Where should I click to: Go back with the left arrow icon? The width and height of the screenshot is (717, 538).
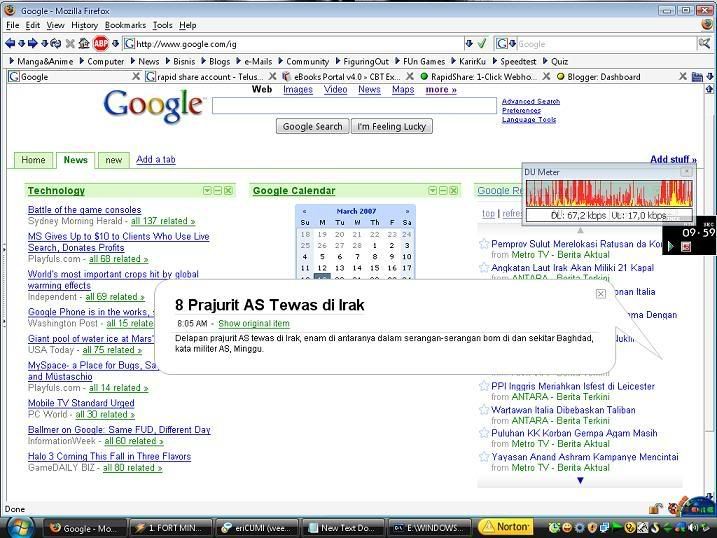pyautogui.click(x=10, y=43)
